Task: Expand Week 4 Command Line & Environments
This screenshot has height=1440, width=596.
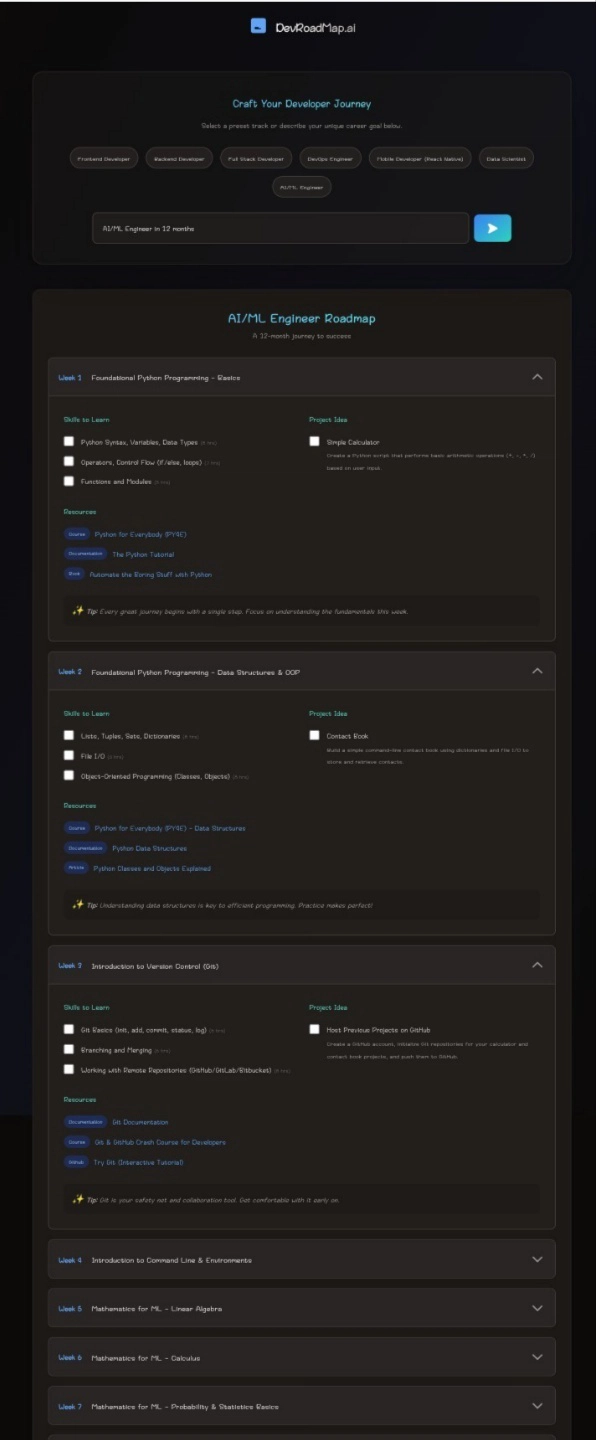Action: pos(301,1260)
